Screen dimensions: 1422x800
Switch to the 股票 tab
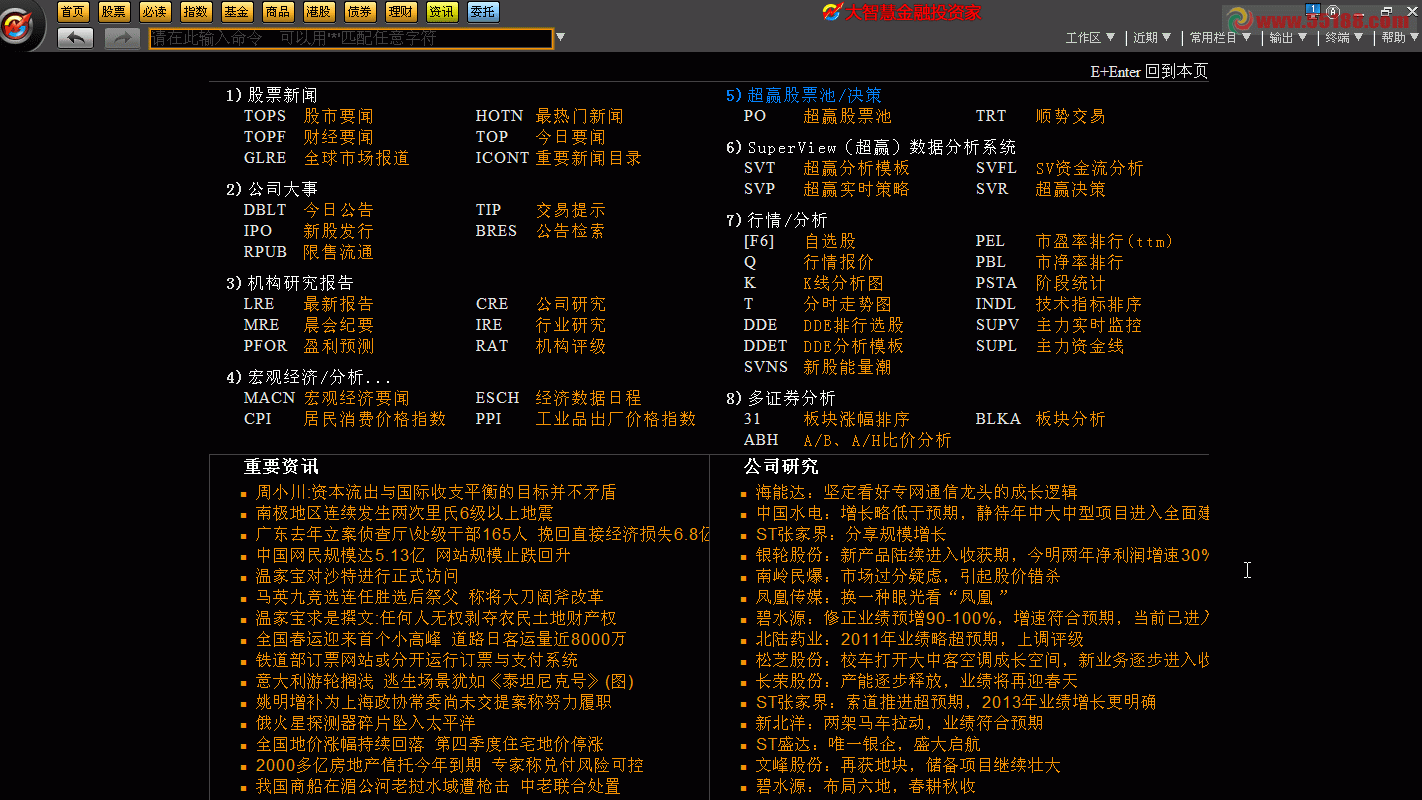pos(114,12)
